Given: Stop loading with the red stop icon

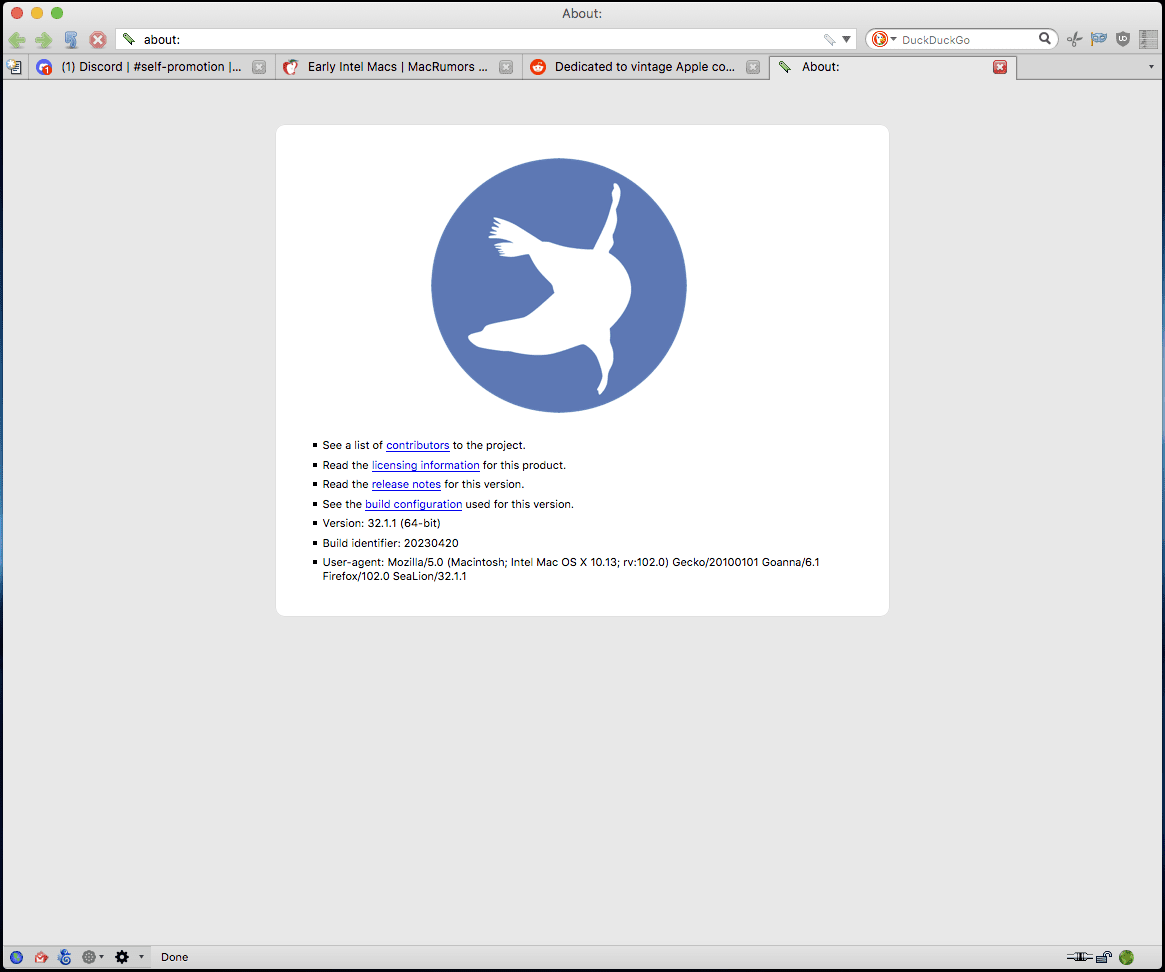Looking at the screenshot, I should [x=97, y=40].
